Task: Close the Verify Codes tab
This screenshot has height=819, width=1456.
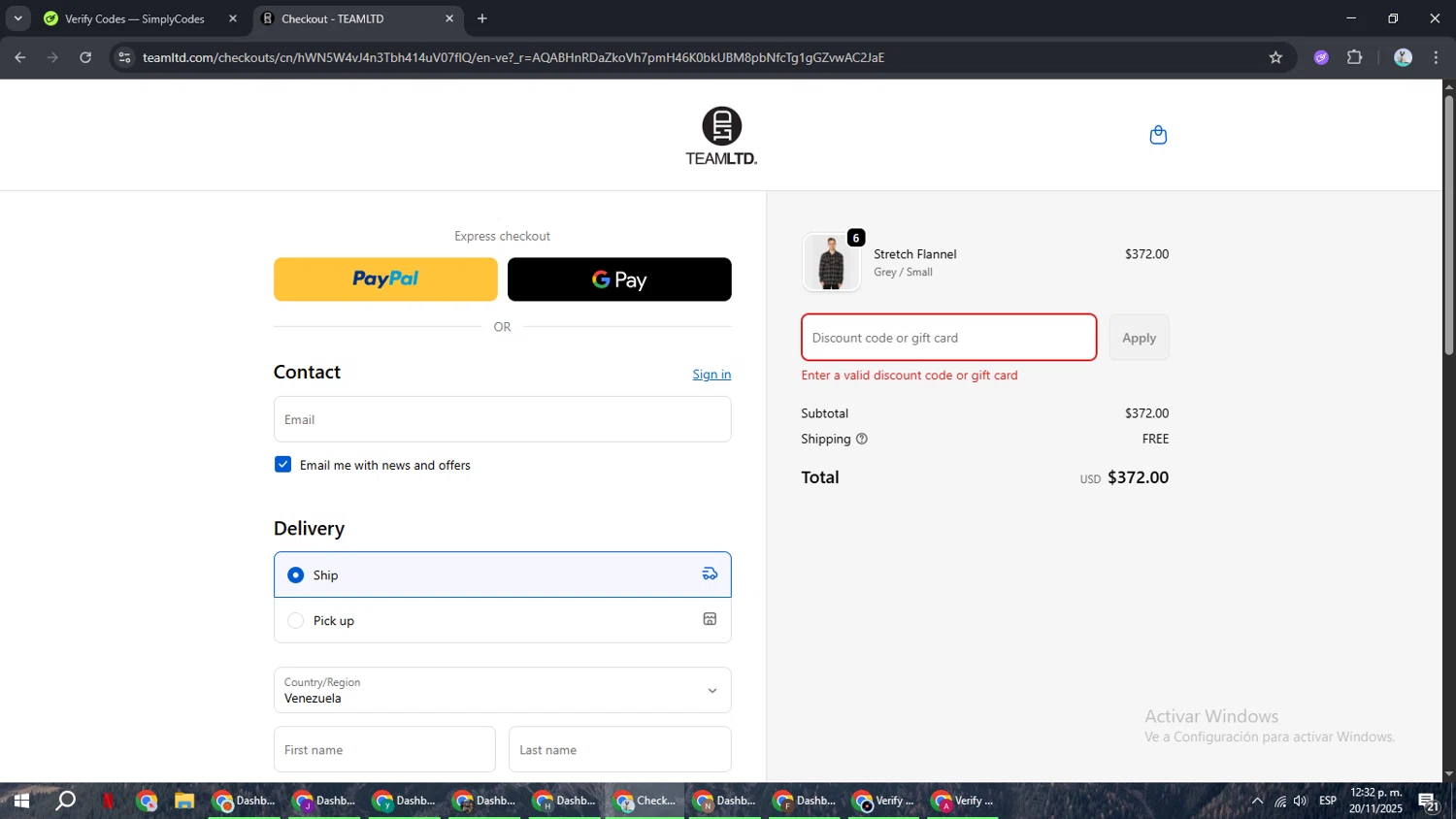Action: pos(233,18)
